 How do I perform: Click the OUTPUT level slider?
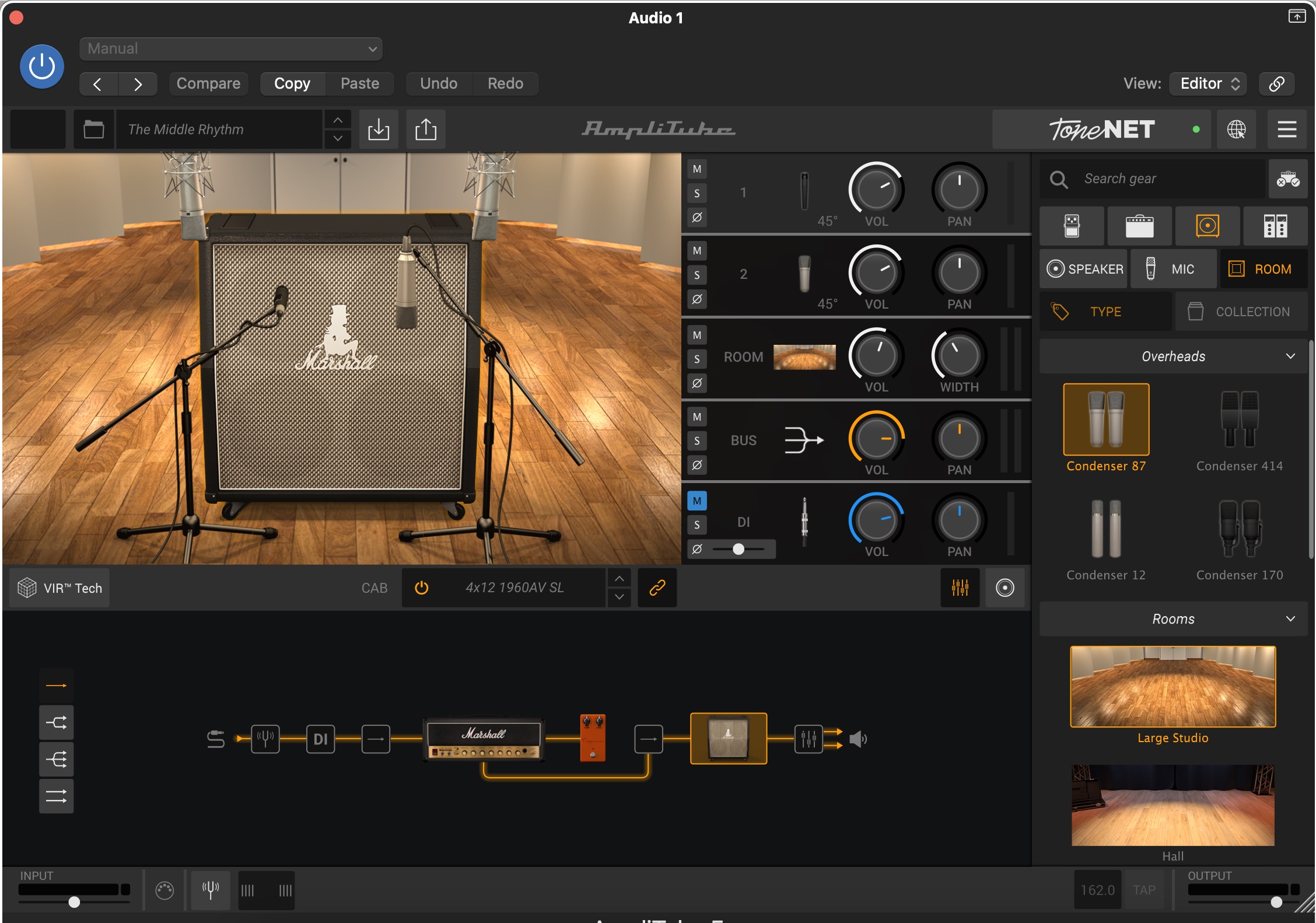(x=1244, y=902)
